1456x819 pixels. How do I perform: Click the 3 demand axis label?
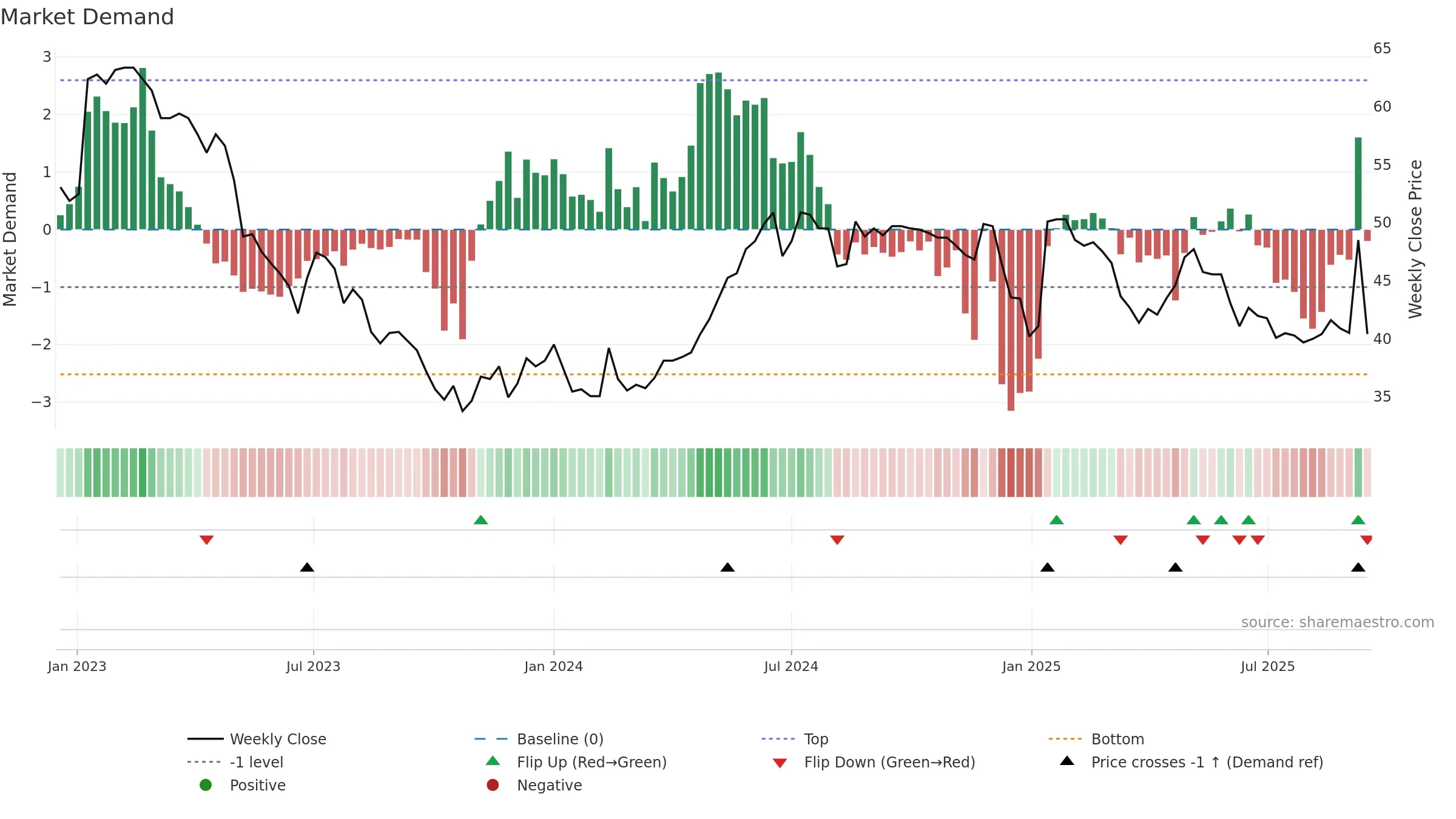pos(47,57)
